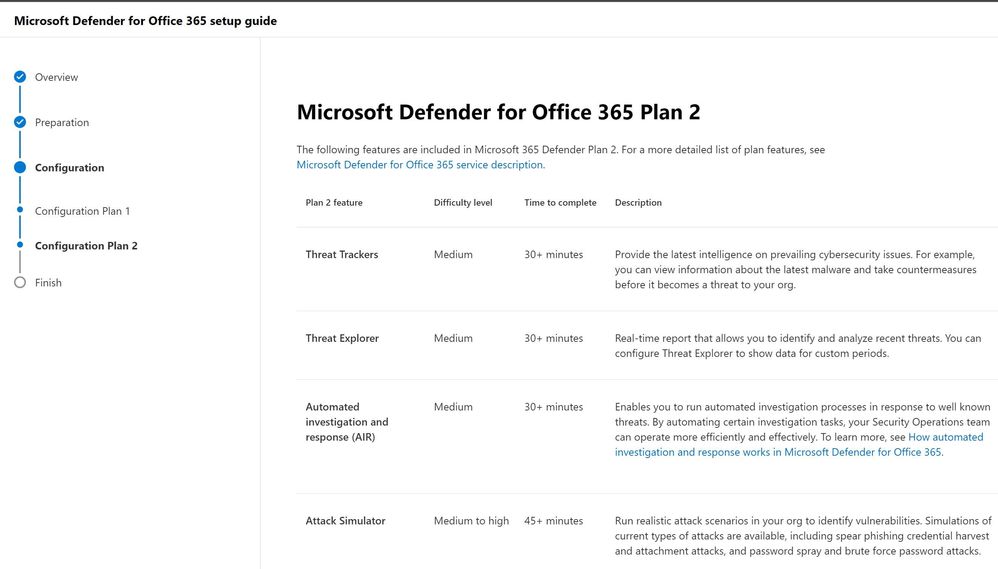
Task: Click the Finish step empty circle icon
Action: (20, 283)
